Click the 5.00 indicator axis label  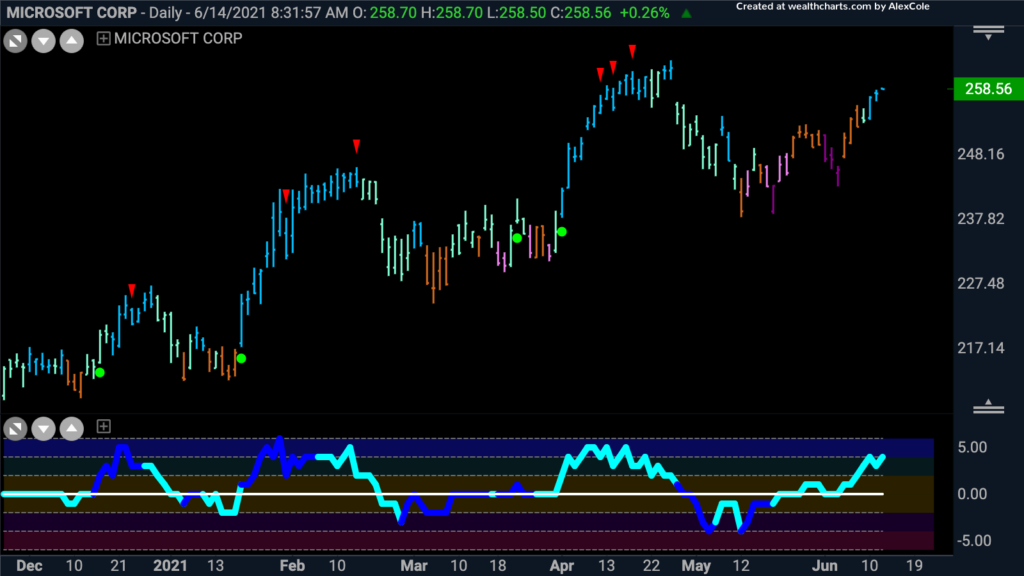(x=972, y=447)
